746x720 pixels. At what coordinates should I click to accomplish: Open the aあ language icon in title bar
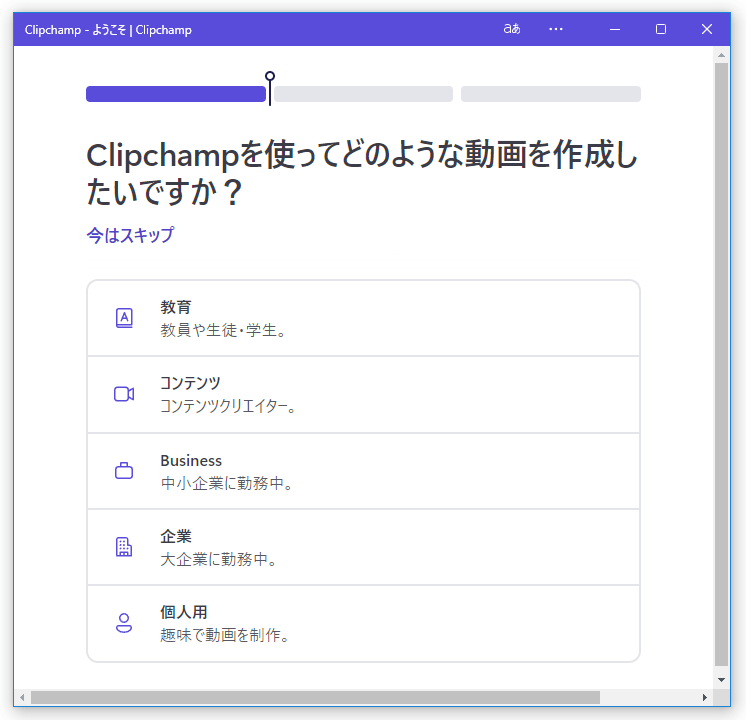coord(512,29)
